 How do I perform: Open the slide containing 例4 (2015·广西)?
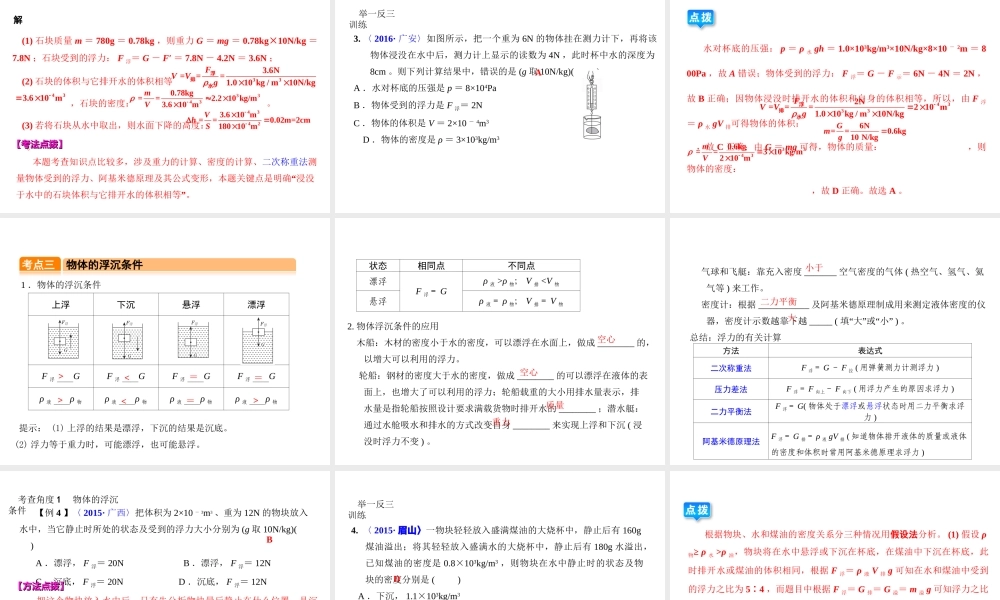click(165, 536)
